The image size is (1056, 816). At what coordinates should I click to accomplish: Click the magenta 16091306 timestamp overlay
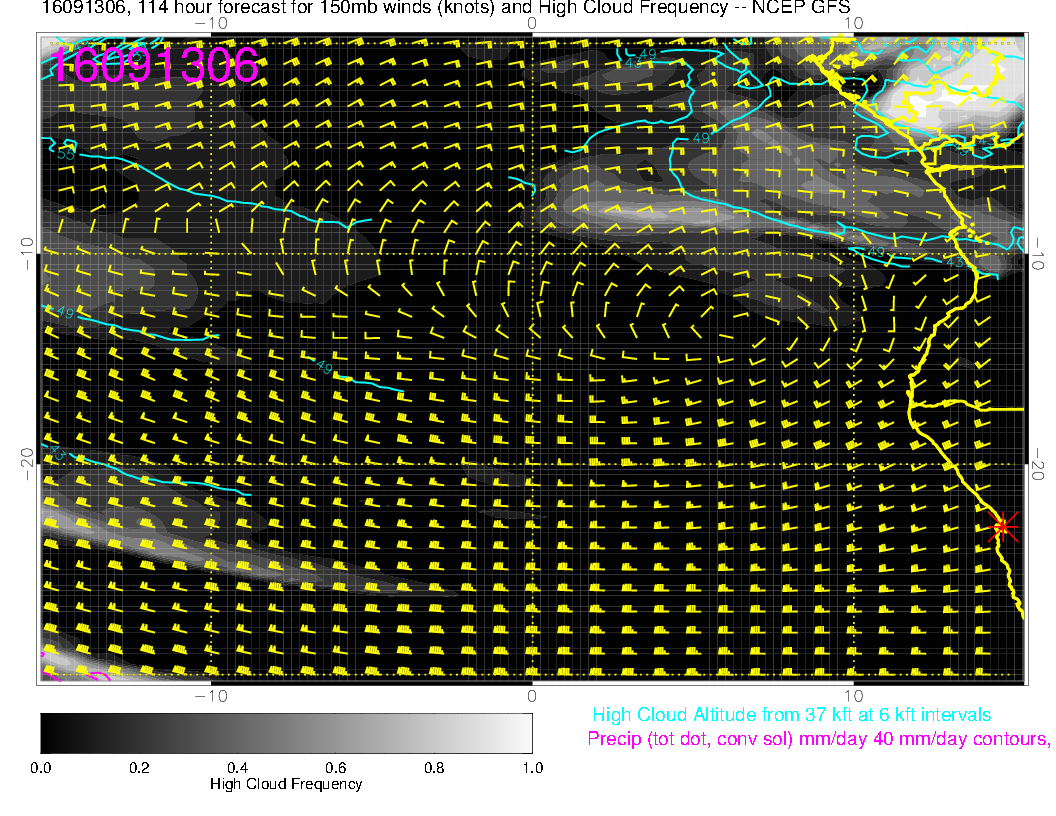tap(155, 65)
